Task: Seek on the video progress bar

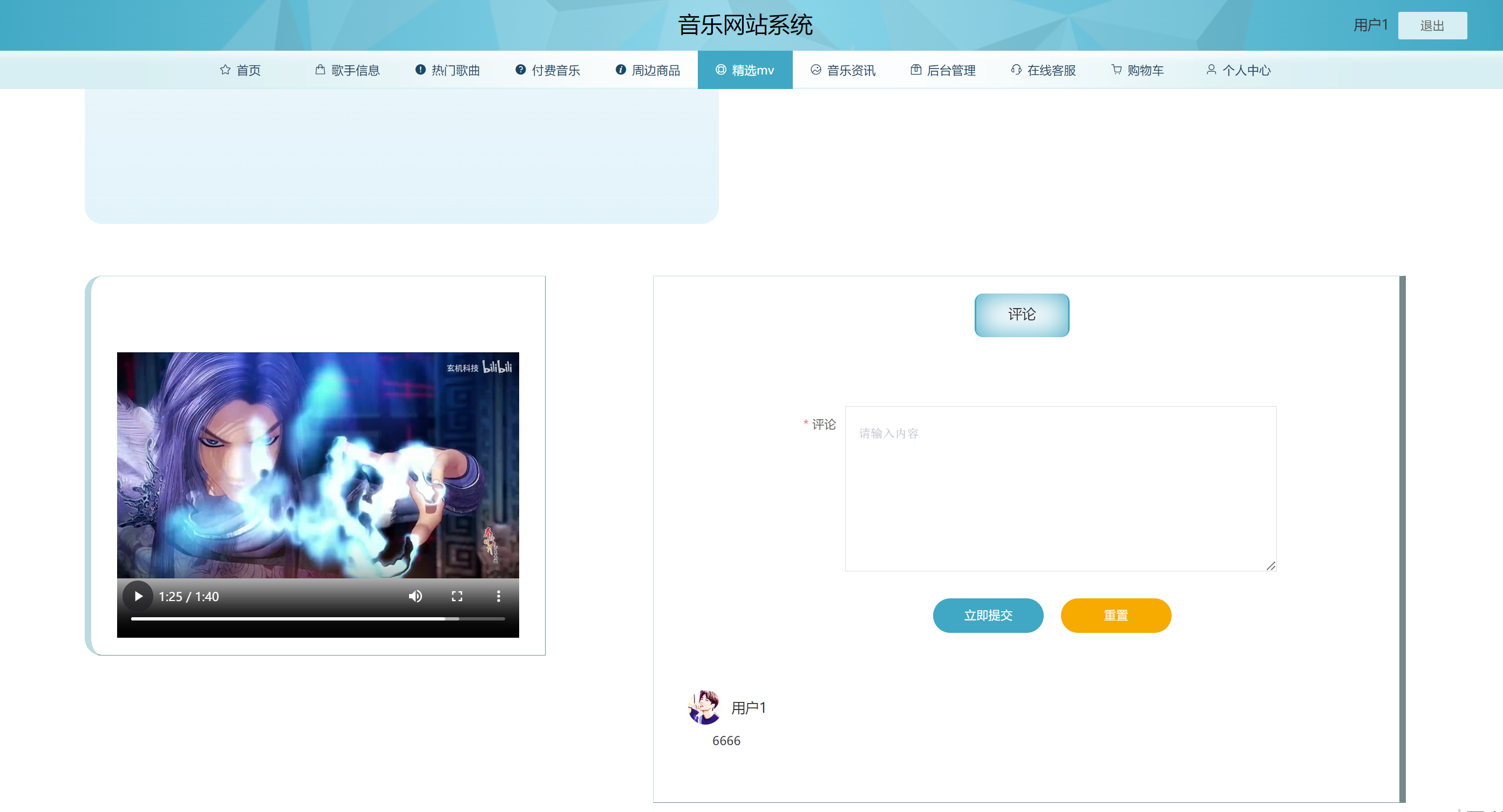Action: point(318,618)
